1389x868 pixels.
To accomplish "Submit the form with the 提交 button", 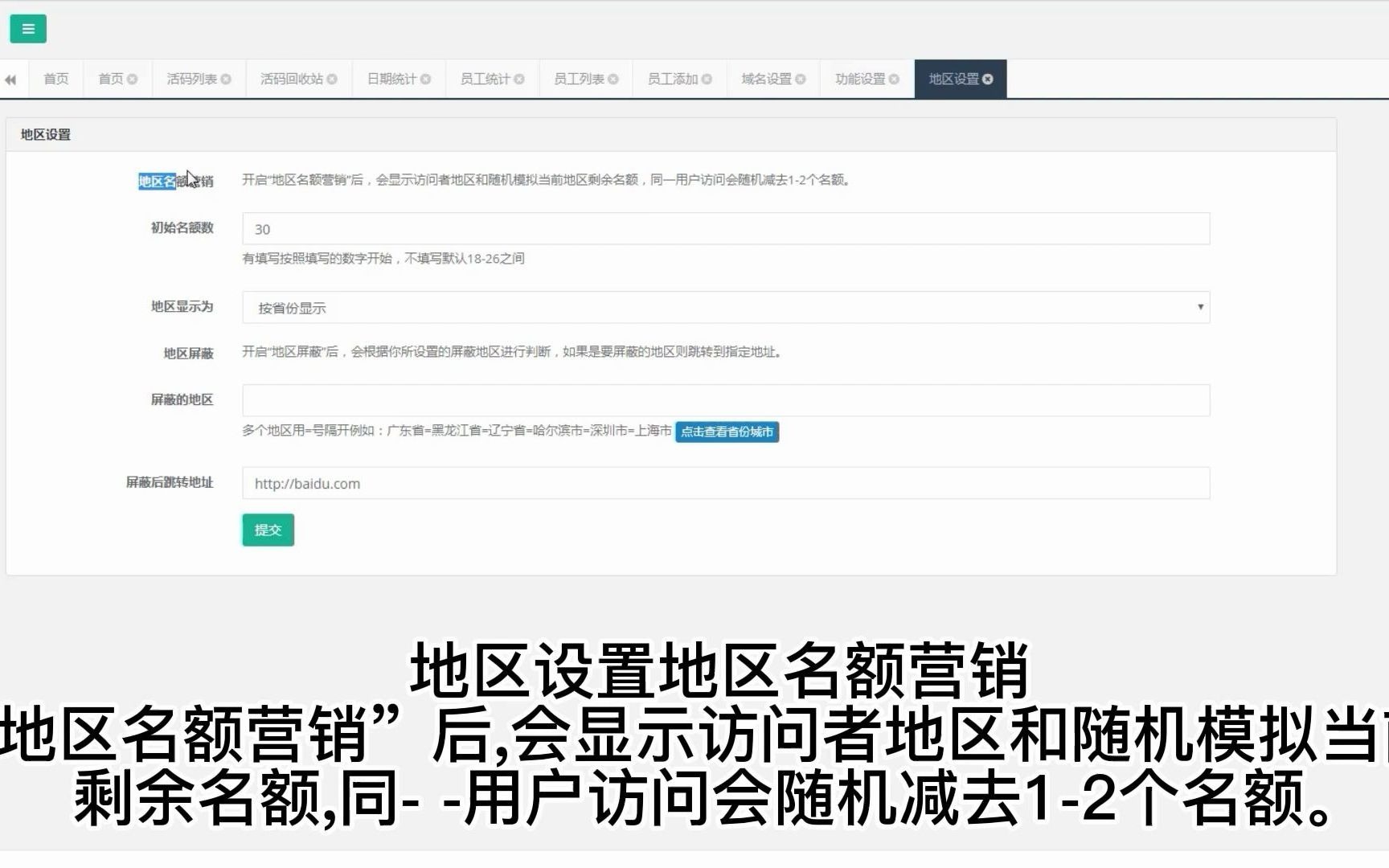I will point(268,530).
